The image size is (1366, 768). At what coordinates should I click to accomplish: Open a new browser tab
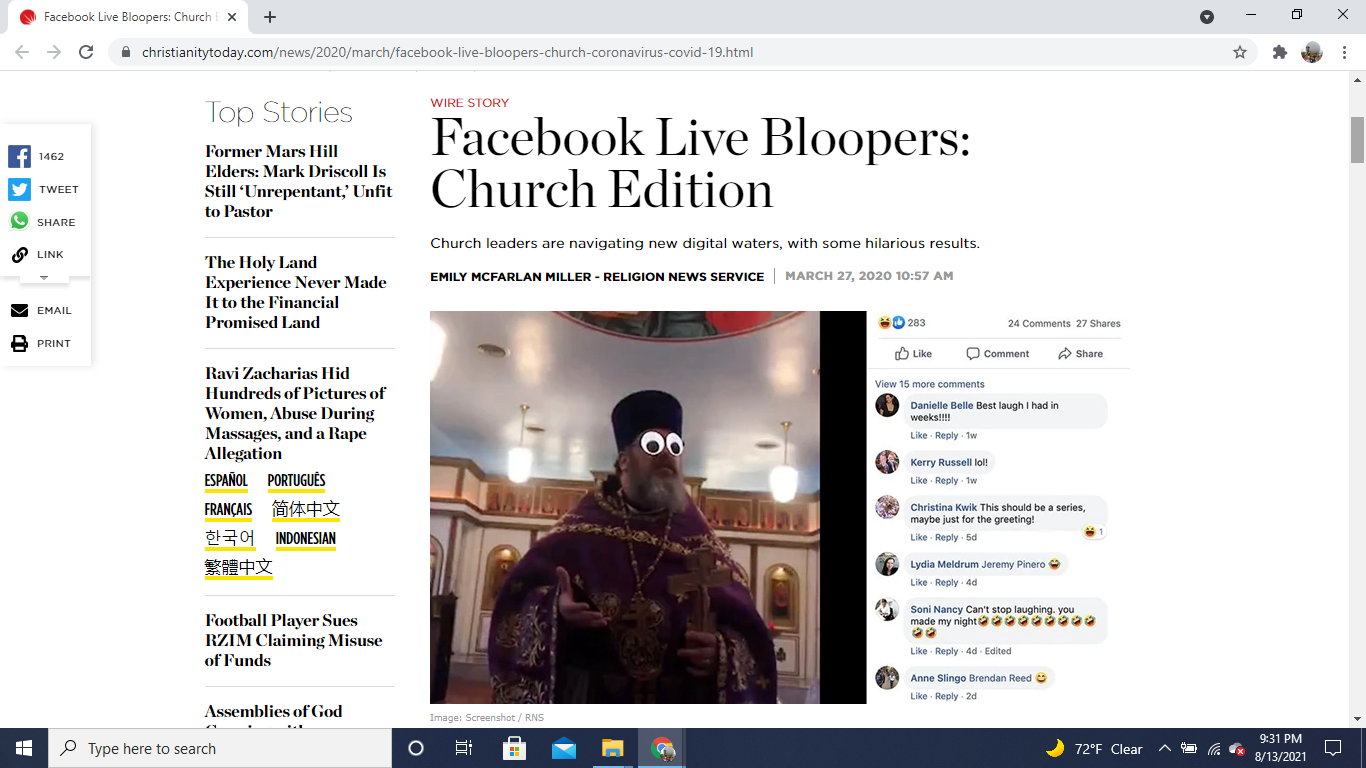tap(270, 17)
